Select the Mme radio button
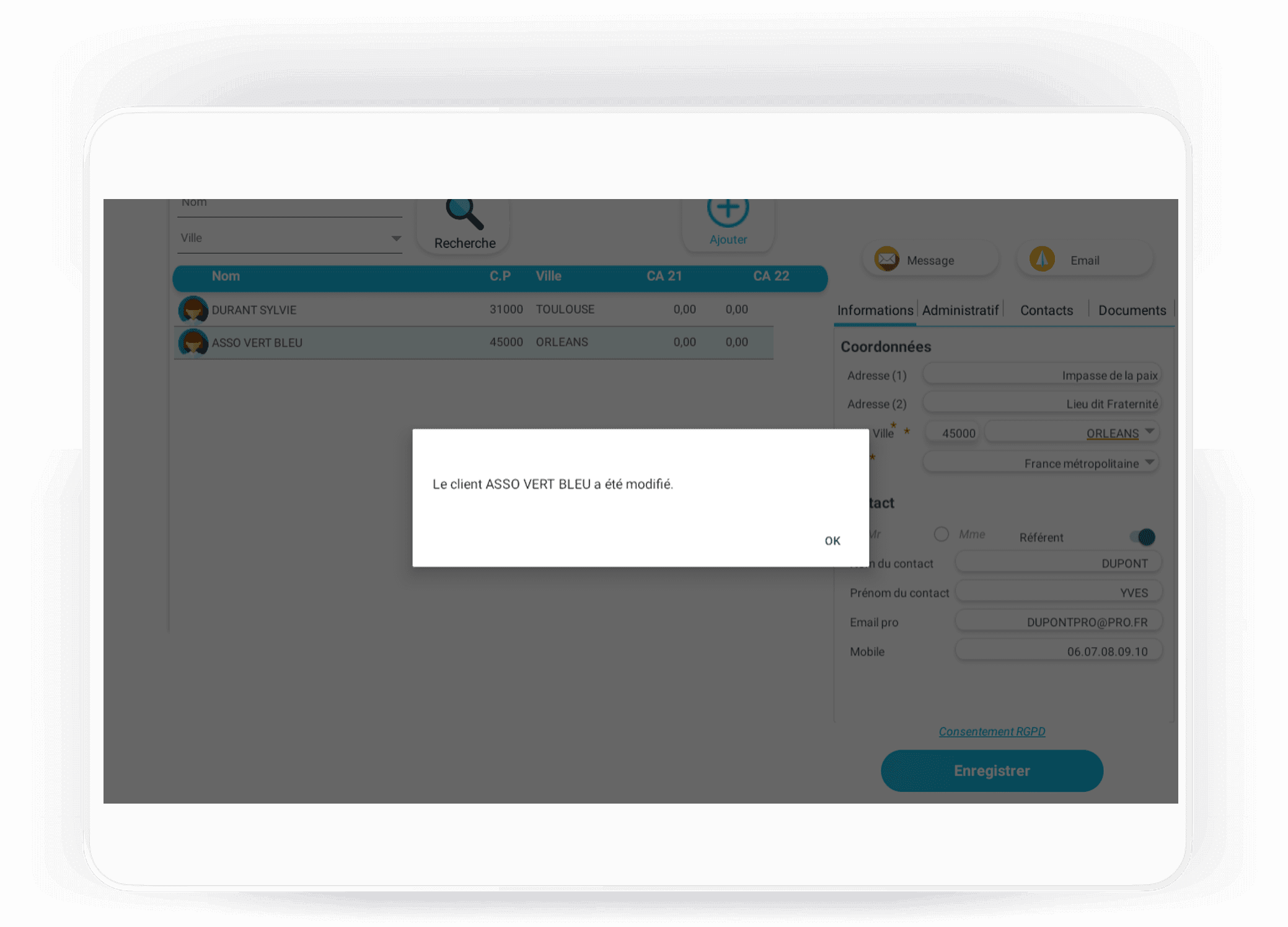 941,534
